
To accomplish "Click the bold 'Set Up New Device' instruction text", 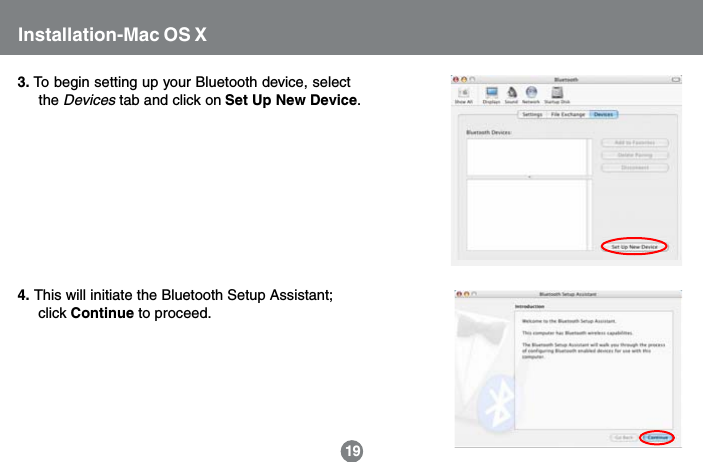I will [291, 100].
